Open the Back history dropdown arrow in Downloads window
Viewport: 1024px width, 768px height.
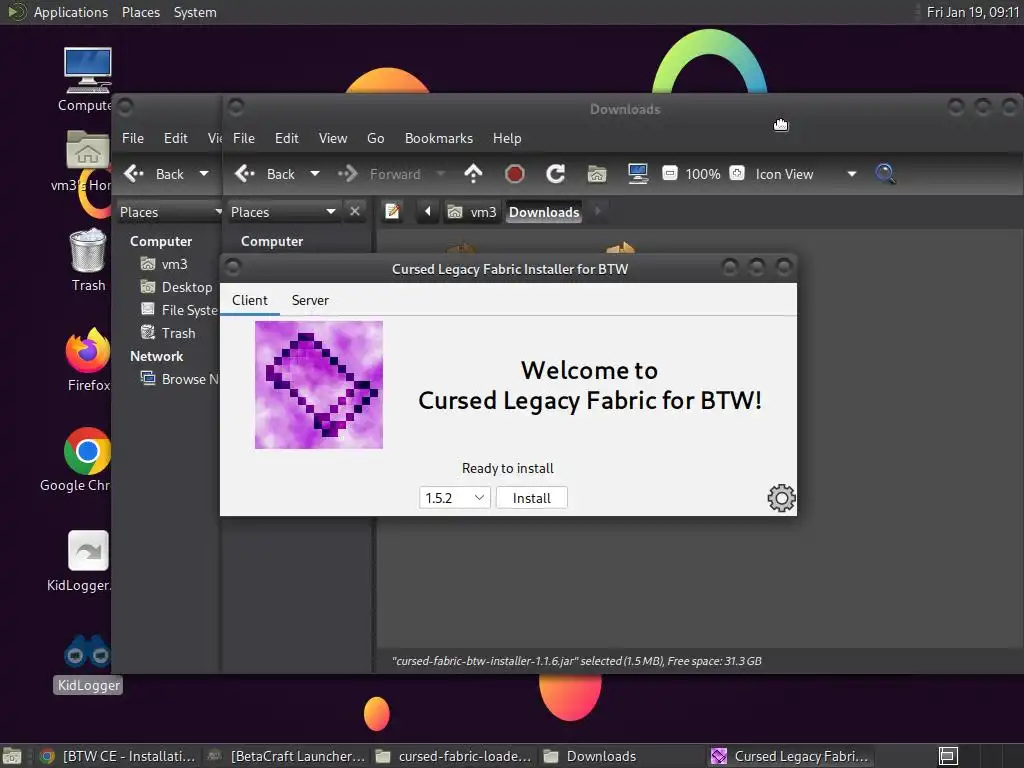point(315,174)
